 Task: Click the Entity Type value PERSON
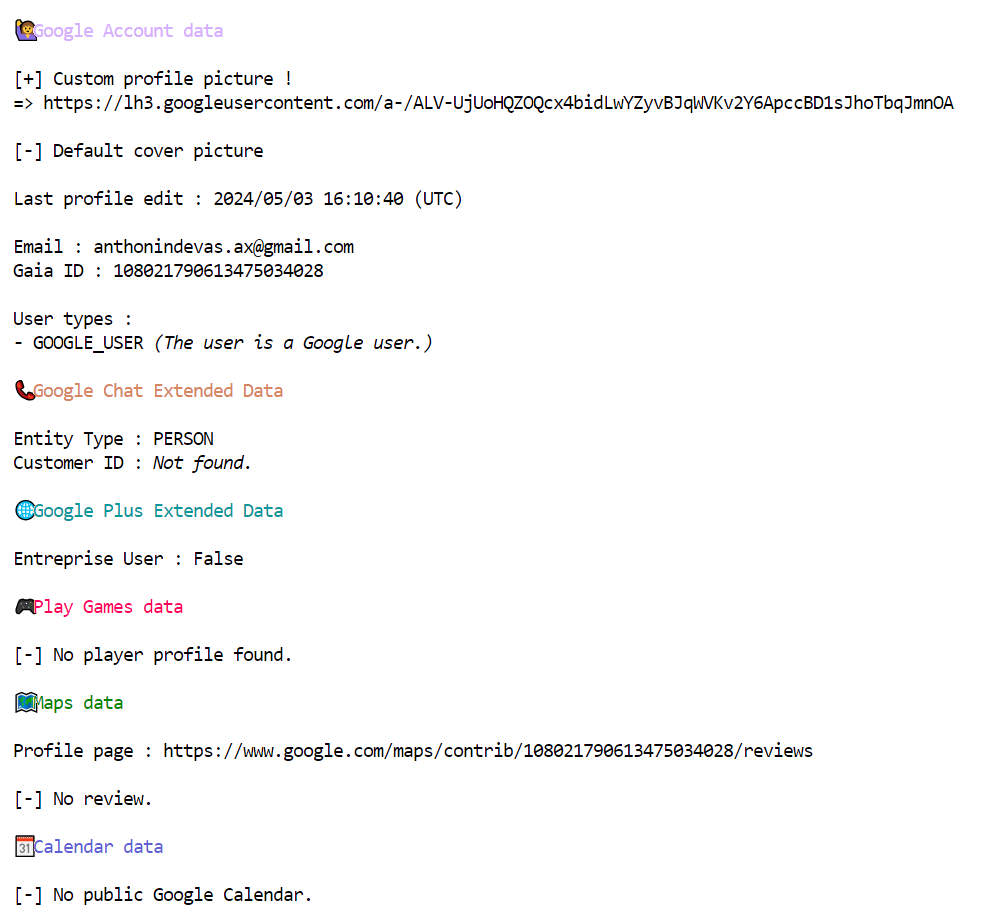(x=183, y=439)
